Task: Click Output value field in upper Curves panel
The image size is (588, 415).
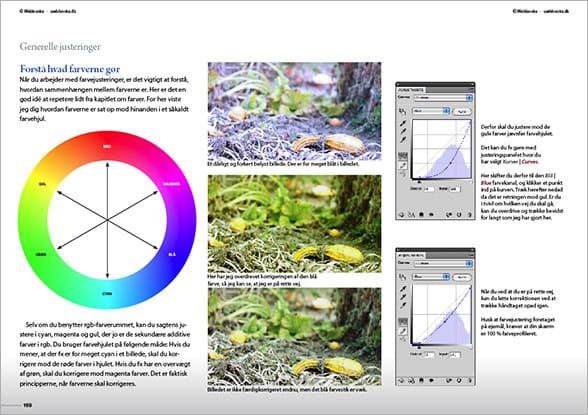Action: 429,189
